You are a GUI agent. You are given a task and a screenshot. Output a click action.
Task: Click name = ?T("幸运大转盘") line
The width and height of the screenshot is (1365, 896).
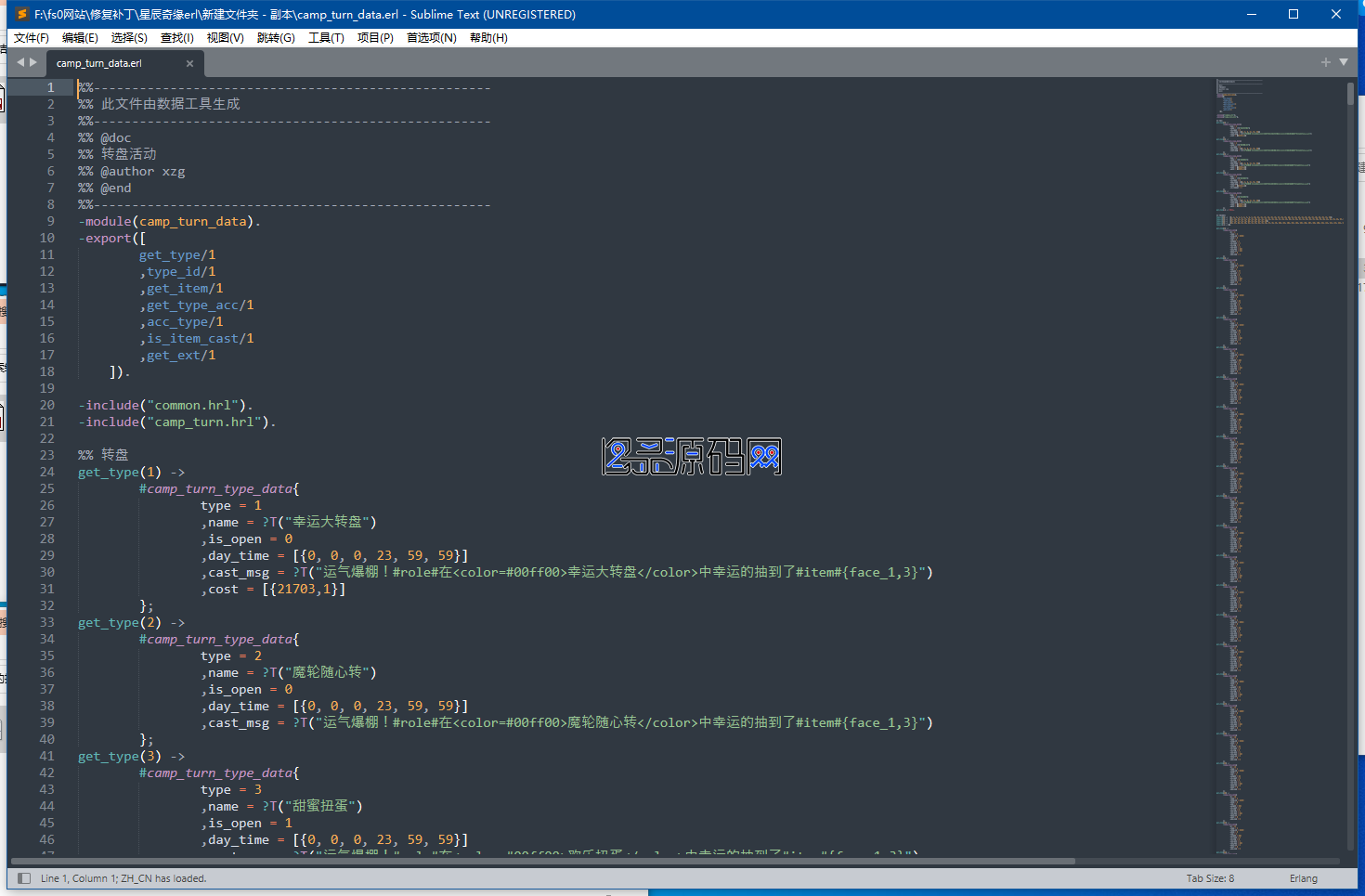tap(289, 522)
